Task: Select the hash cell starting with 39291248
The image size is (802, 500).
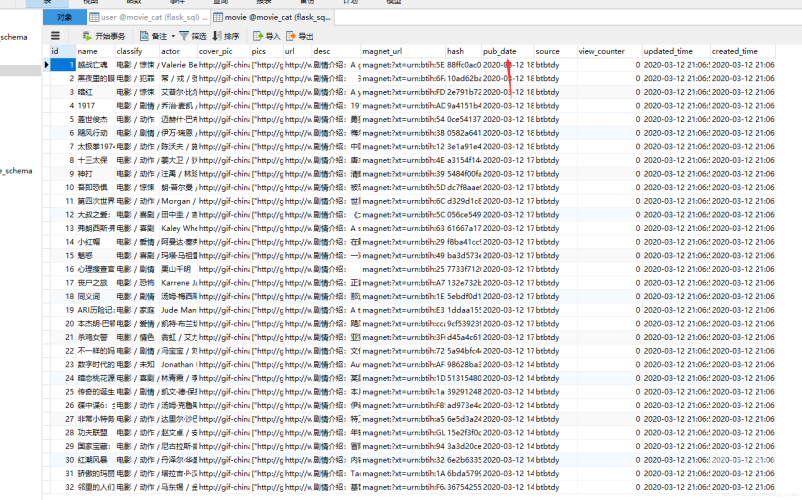Action: [463, 392]
